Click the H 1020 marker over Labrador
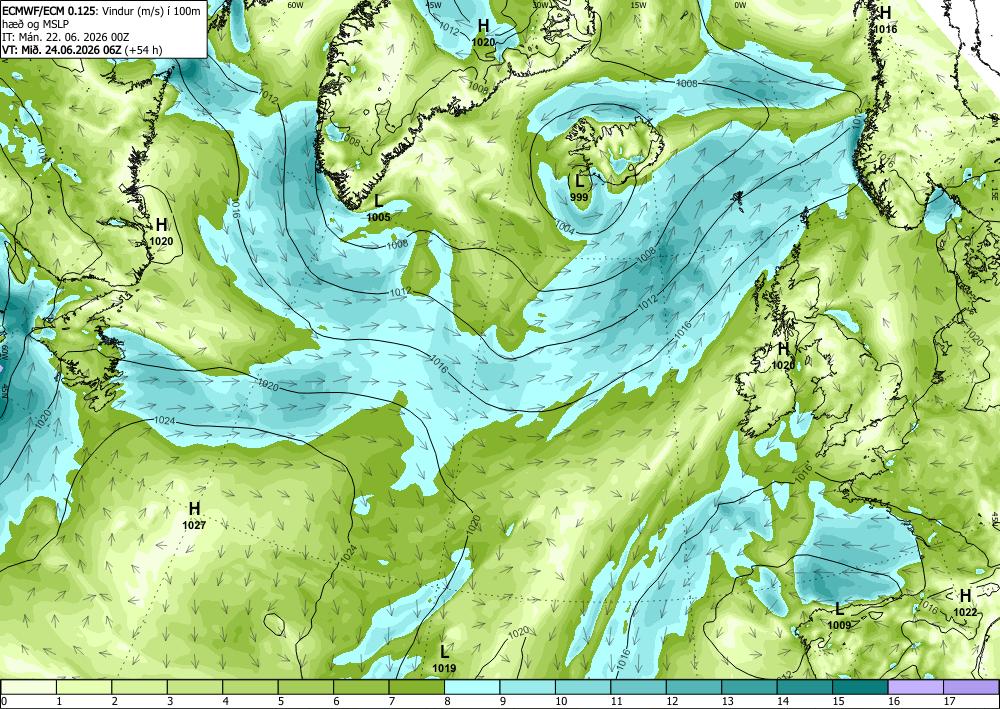 click(161, 233)
